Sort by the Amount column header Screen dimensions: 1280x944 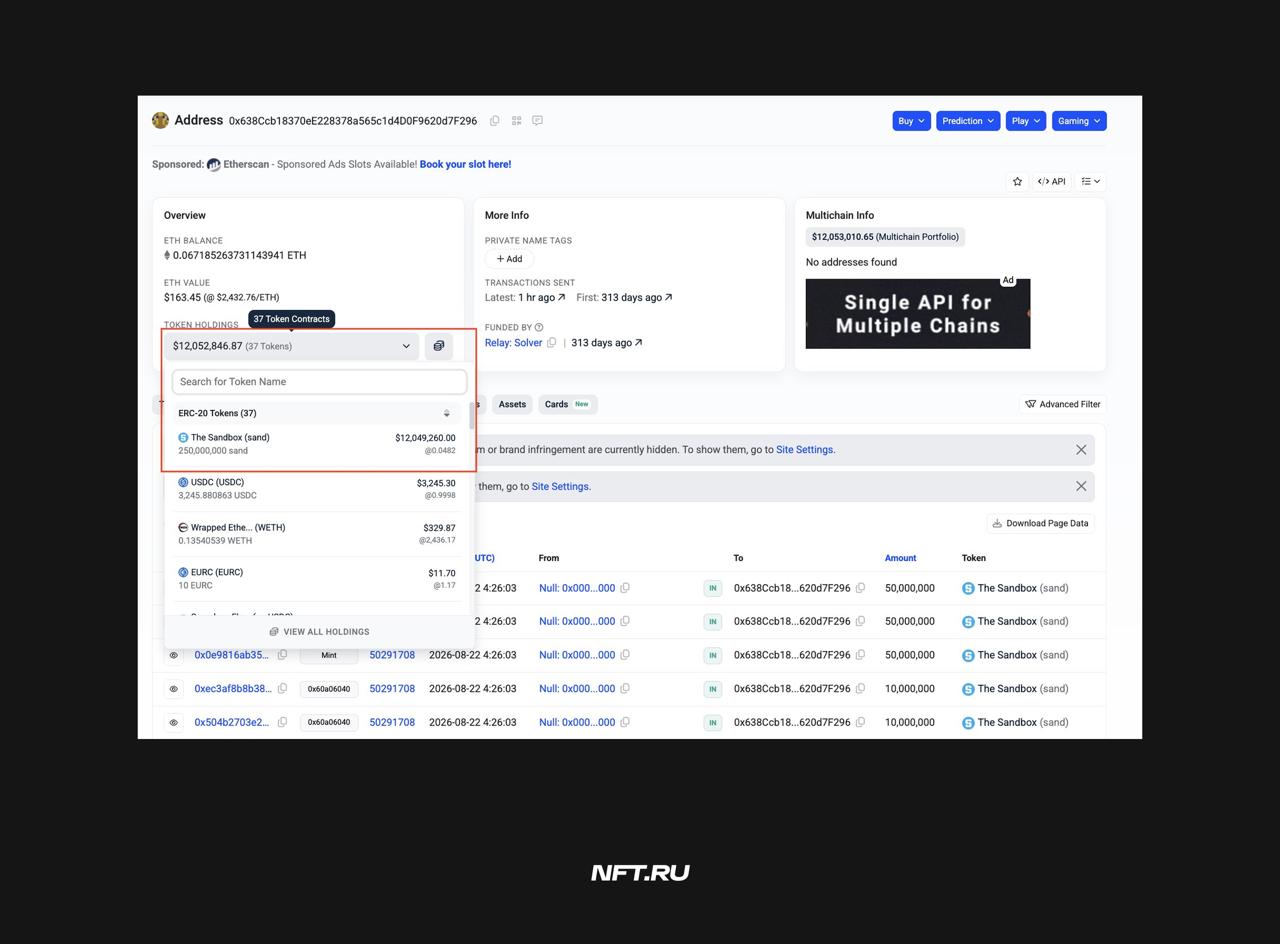(x=900, y=558)
